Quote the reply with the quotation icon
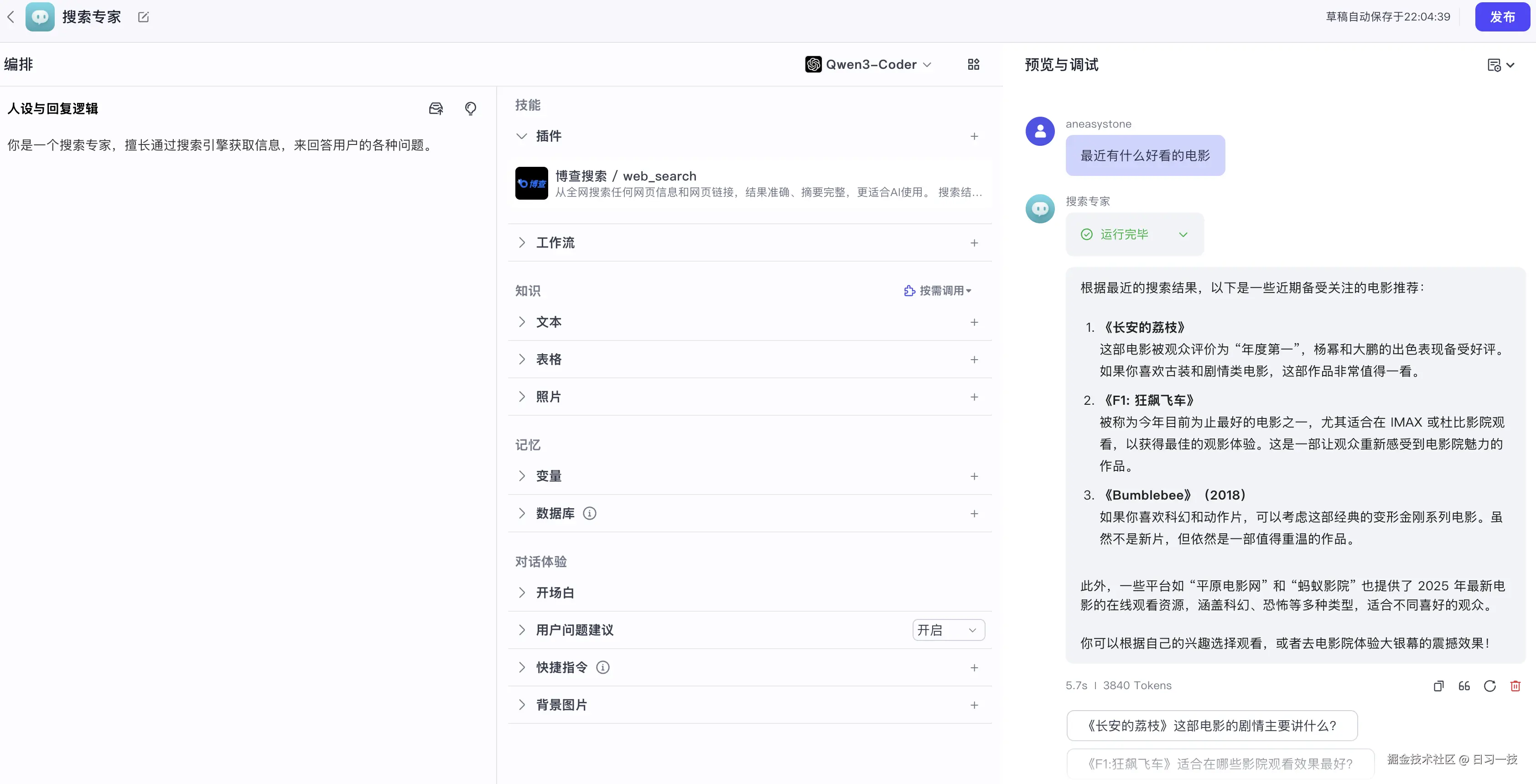This screenshot has height=784, width=1536. pyautogui.click(x=1464, y=686)
